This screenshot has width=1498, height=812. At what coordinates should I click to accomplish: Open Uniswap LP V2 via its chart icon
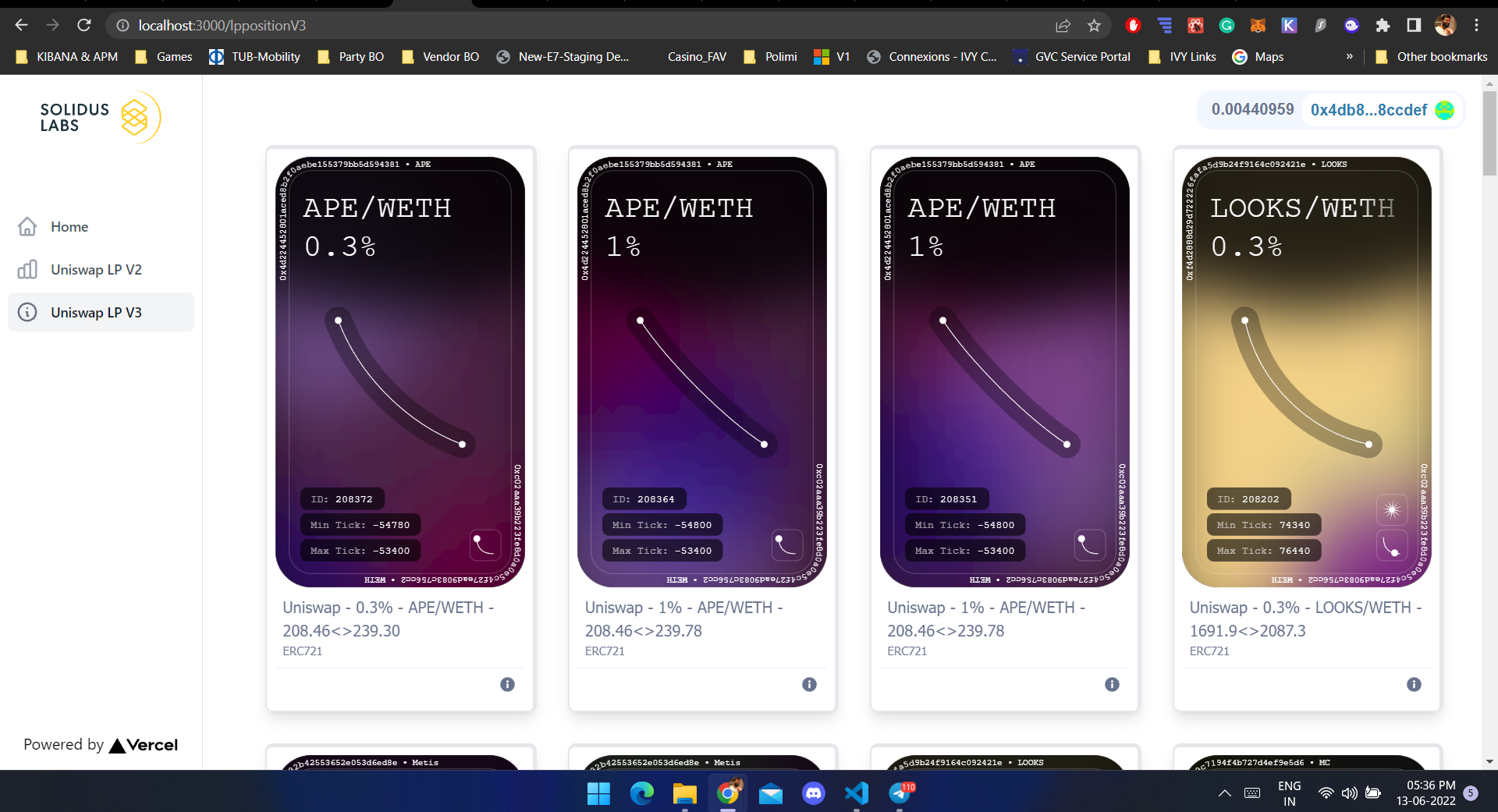(x=27, y=269)
